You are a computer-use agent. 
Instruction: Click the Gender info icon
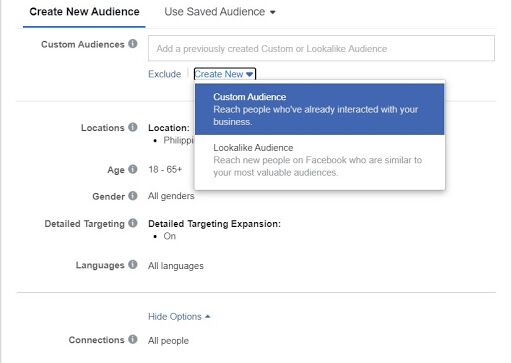(x=133, y=196)
